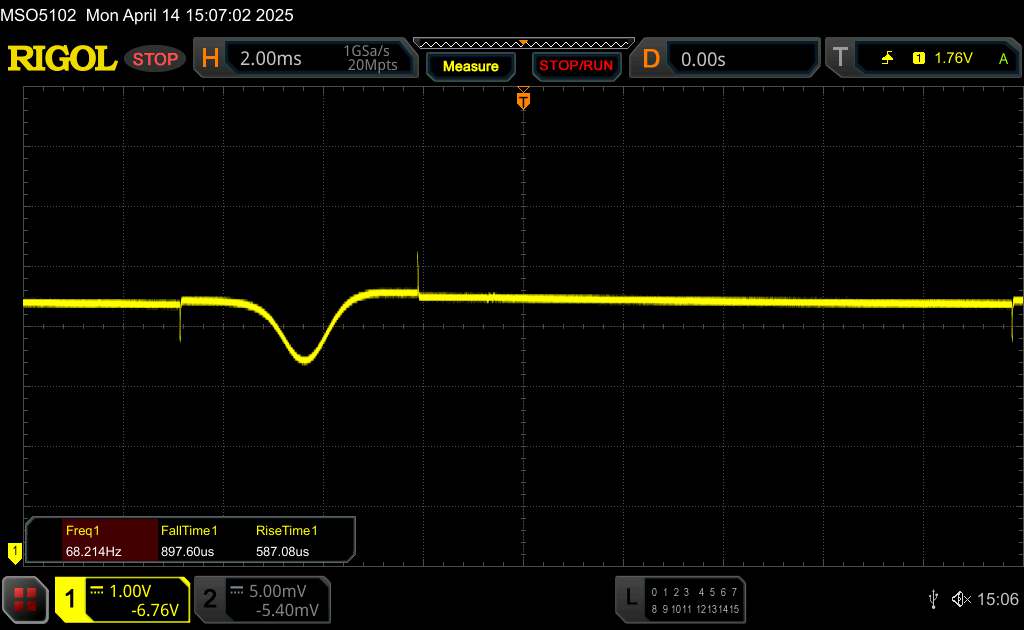Image resolution: width=1024 pixels, height=630 pixels.
Task: Click the orange T trigger position marker
Action: (x=523, y=99)
